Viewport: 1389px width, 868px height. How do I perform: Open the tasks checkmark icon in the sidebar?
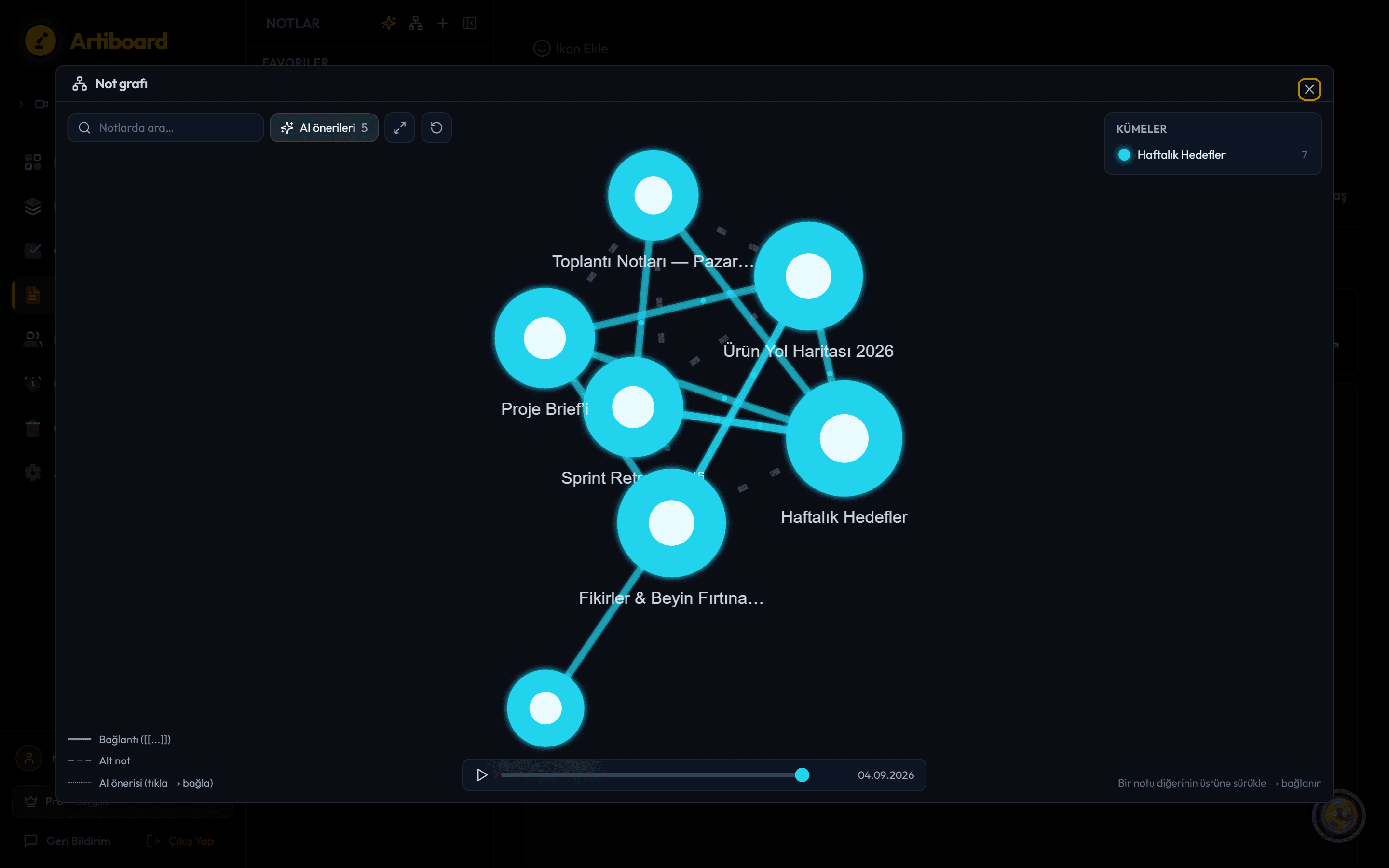pyautogui.click(x=33, y=250)
